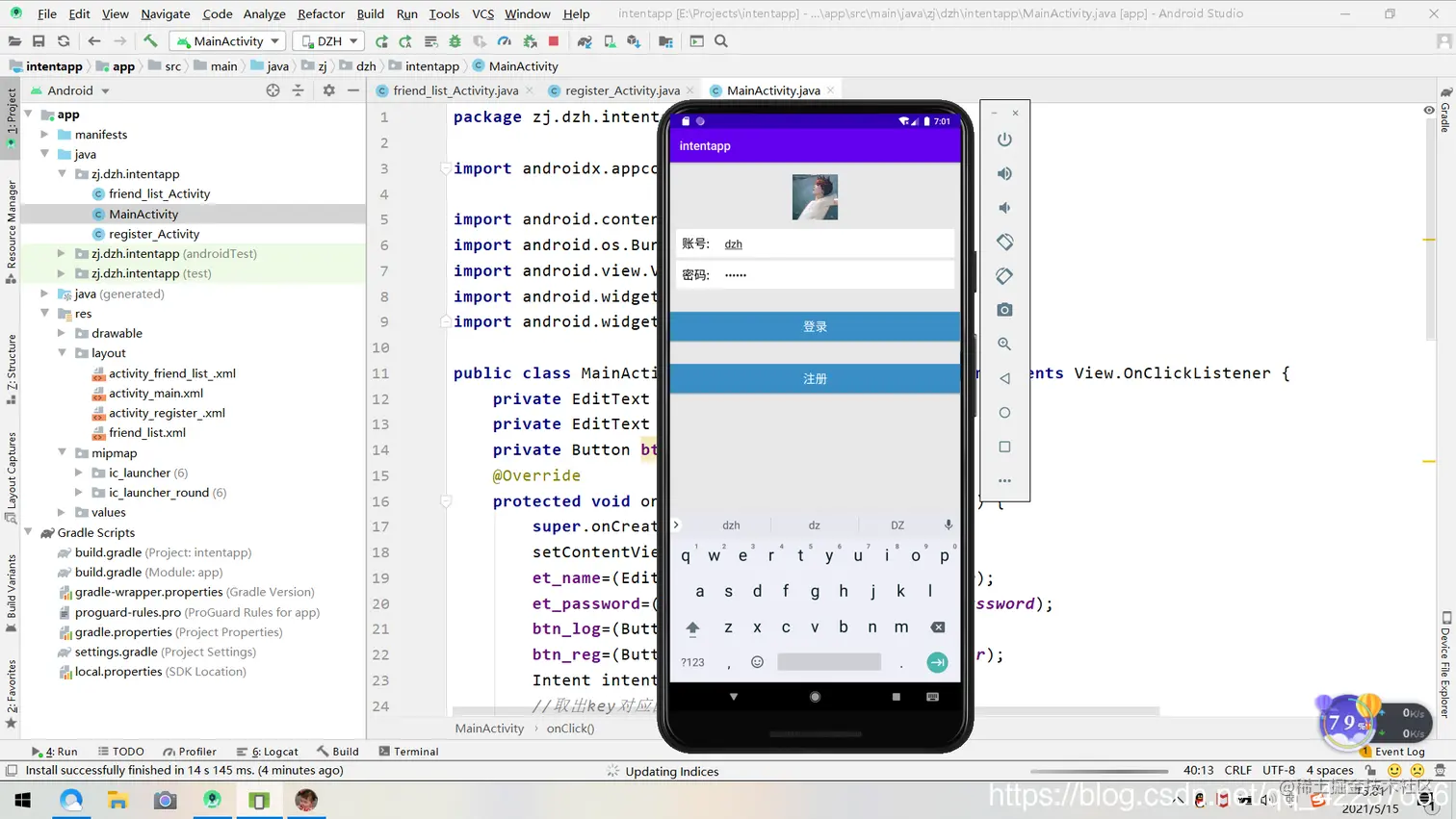Image resolution: width=1456 pixels, height=819 pixels.
Task: Open the Event Log button
Action: (x=1392, y=752)
